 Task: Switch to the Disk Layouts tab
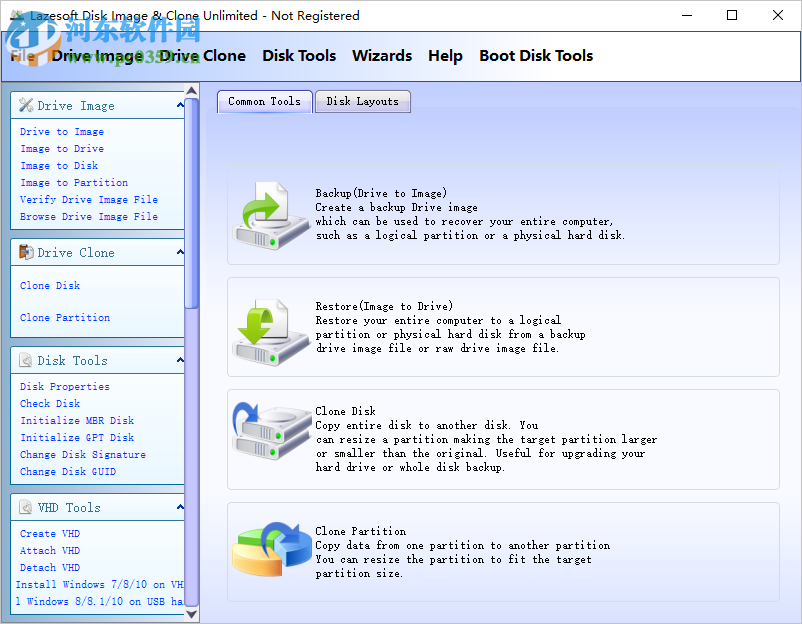(362, 101)
